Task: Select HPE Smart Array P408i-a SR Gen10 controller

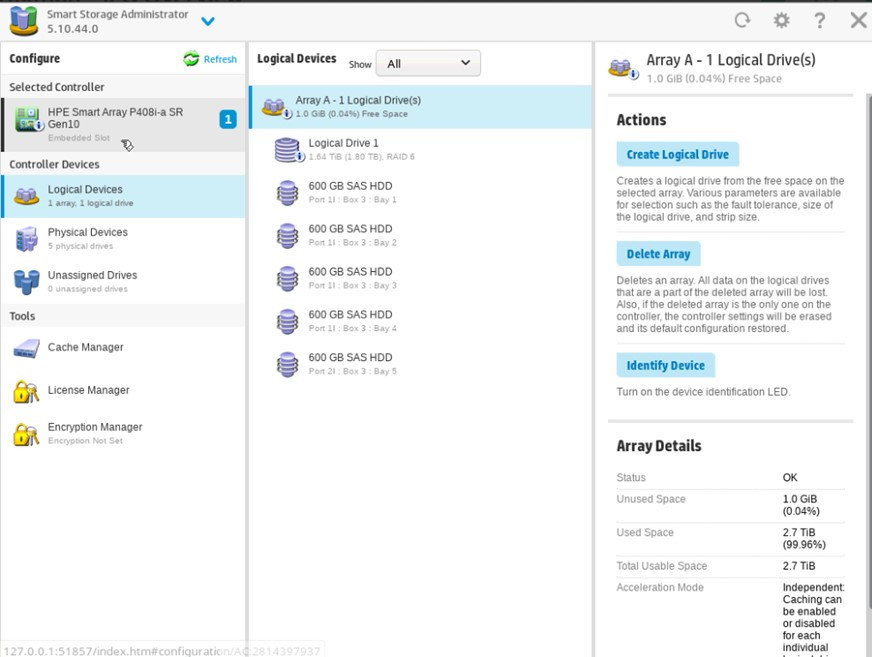Action: pyautogui.click(x=123, y=125)
